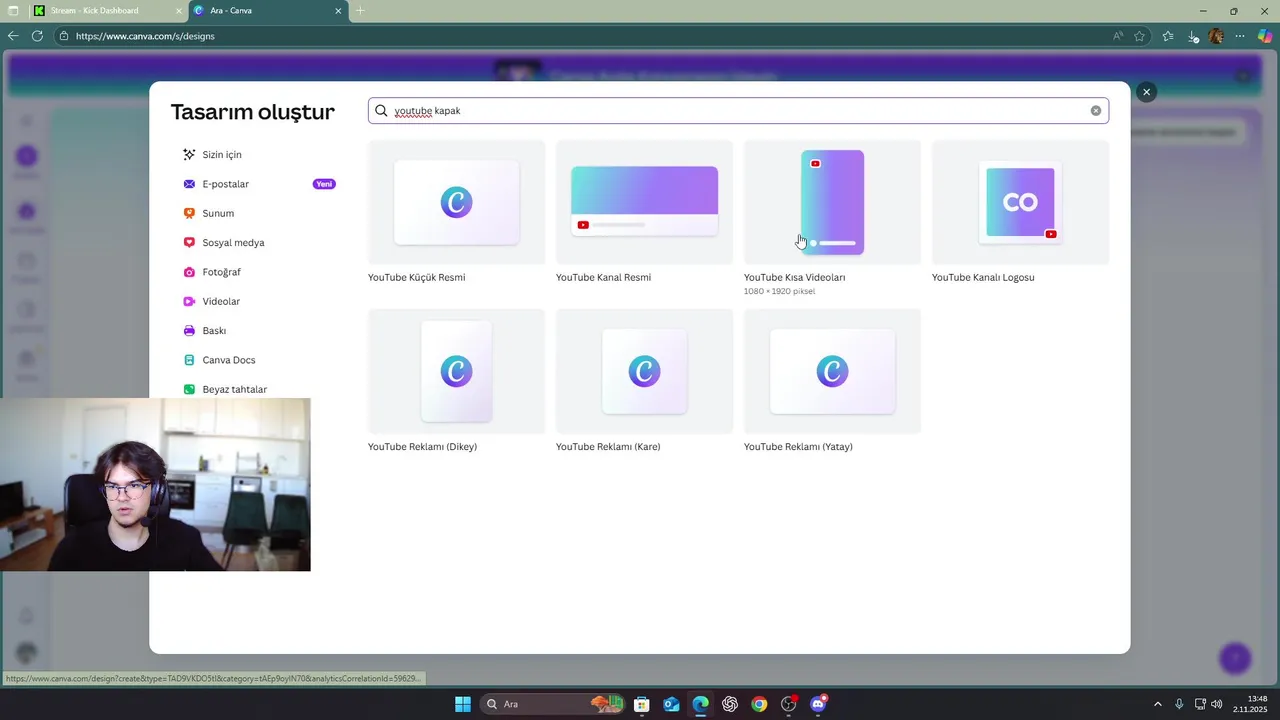Clear the youtube kapak search text
The image size is (1280, 720).
(1096, 111)
